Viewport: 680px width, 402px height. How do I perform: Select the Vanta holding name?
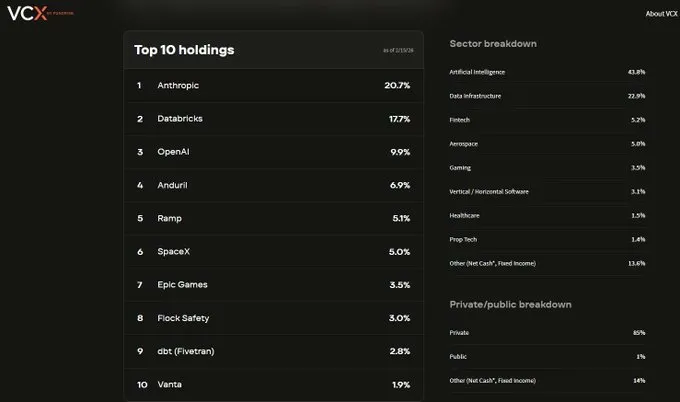[x=169, y=384]
